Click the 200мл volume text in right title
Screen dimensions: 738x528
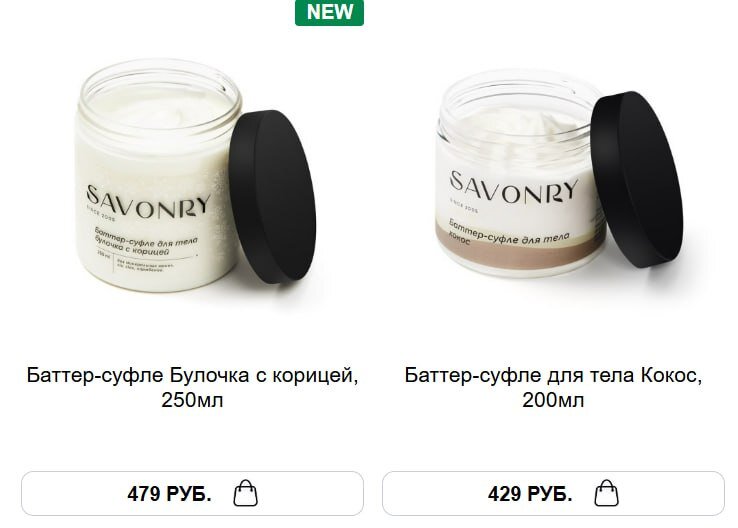coord(554,400)
